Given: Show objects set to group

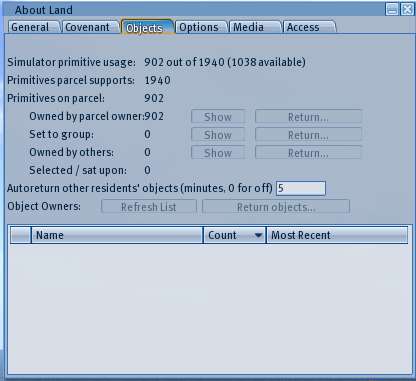Looking at the screenshot, I should point(218,135).
